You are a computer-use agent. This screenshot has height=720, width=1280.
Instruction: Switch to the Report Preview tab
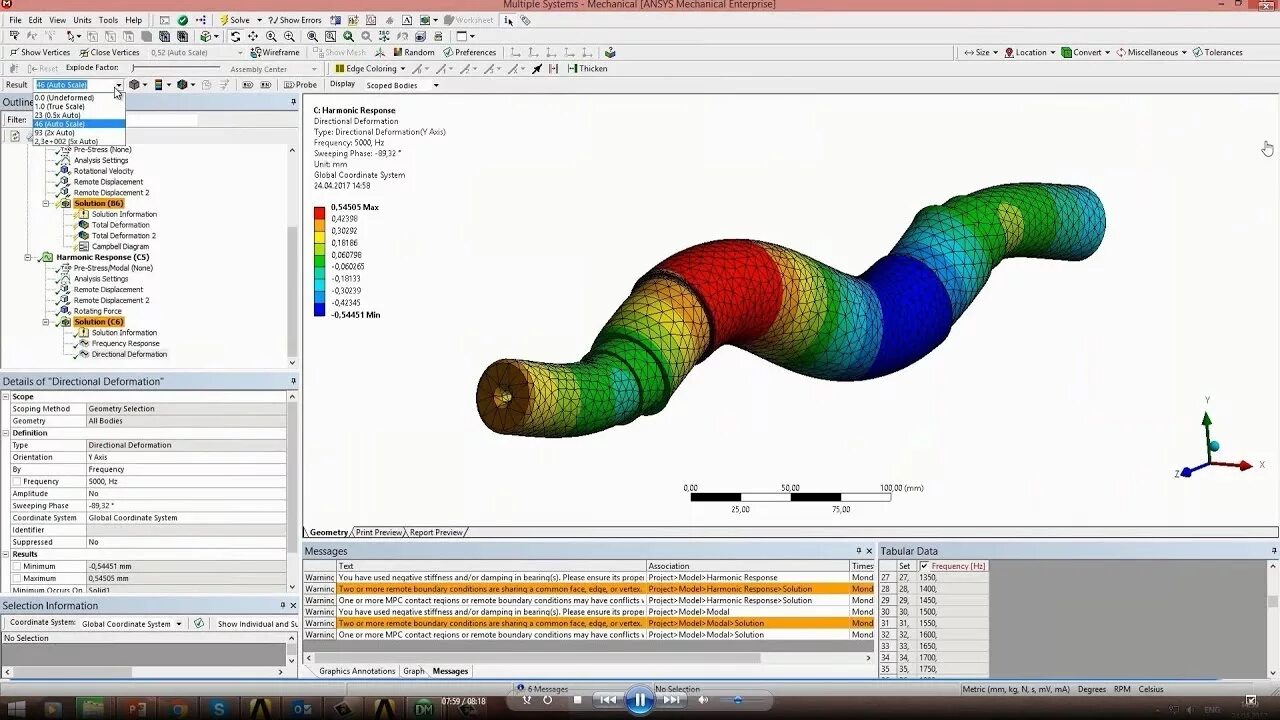tap(436, 532)
